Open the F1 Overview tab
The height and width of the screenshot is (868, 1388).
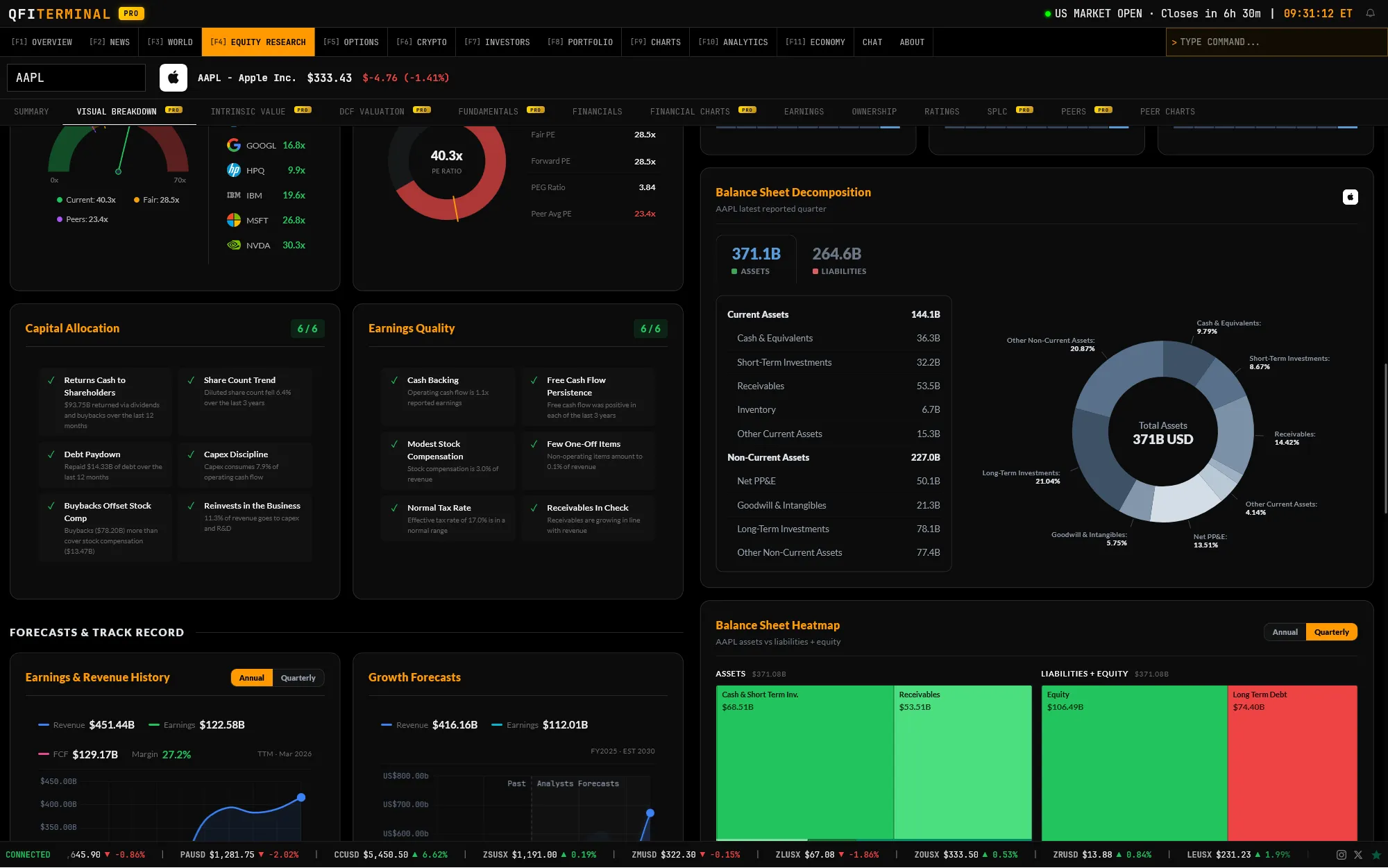pyautogui.click(x=42, y=42)
